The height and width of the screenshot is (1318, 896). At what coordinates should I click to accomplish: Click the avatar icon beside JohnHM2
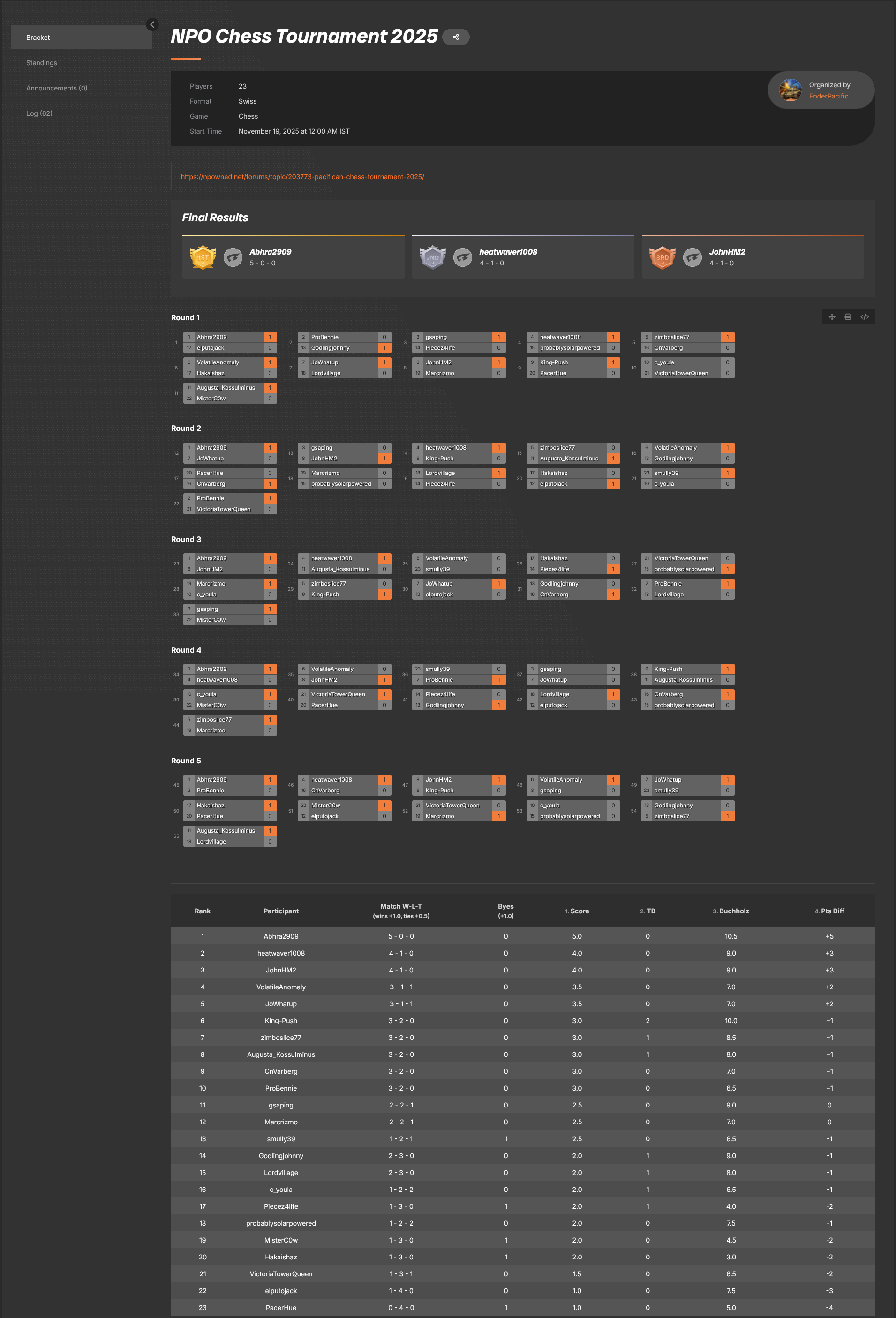click(x=693, y=257)
